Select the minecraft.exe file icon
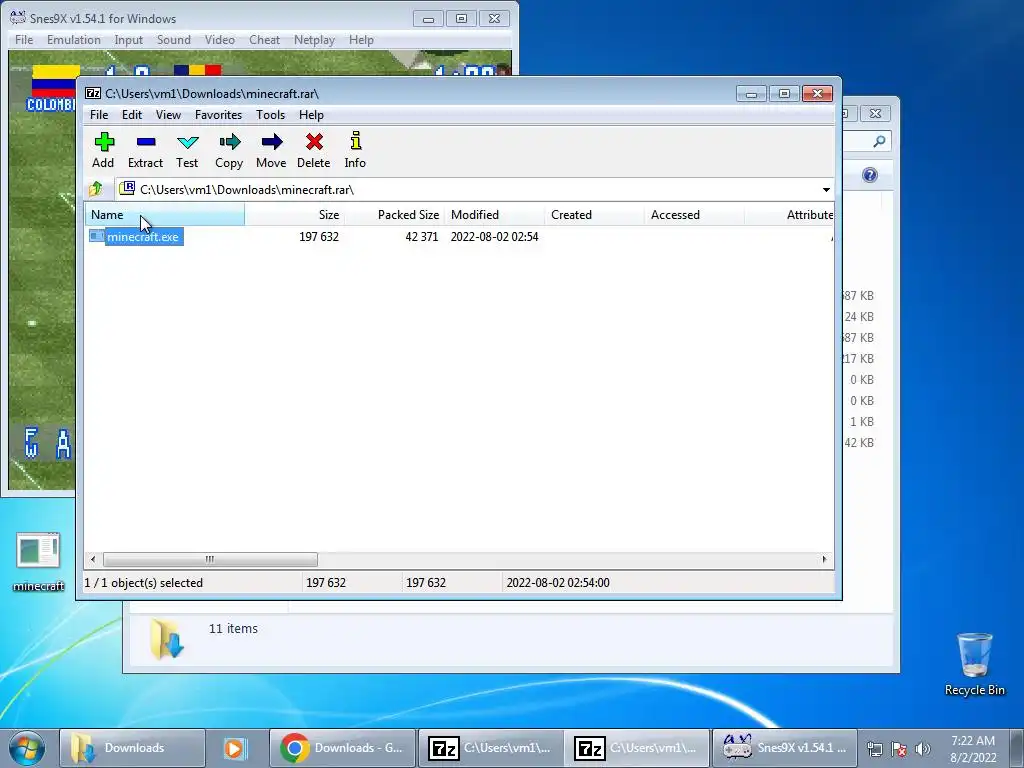Image resolution: width=1024 pixels, height=768 pixels. tap(97, 236)
